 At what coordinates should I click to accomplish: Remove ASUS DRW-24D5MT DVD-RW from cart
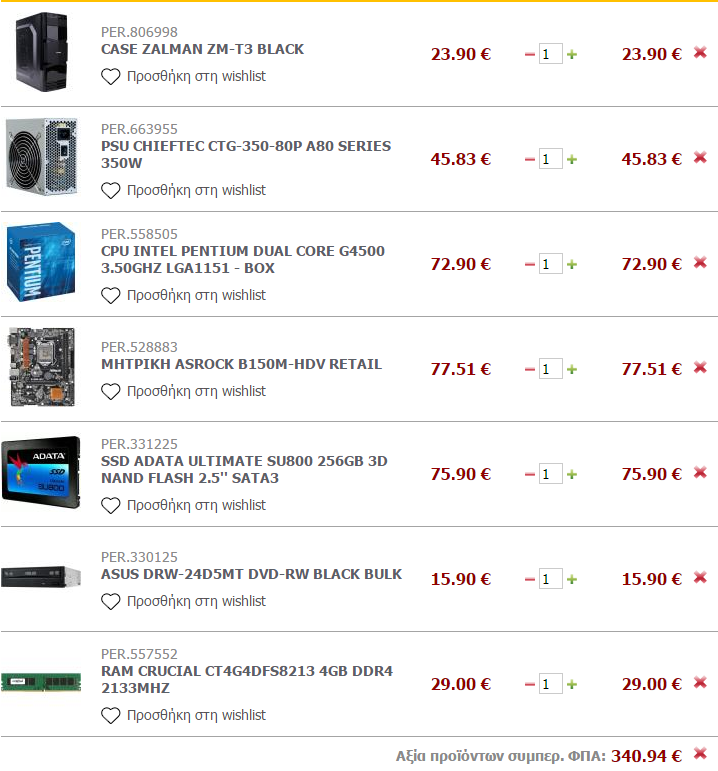click(x=700, y=577)
